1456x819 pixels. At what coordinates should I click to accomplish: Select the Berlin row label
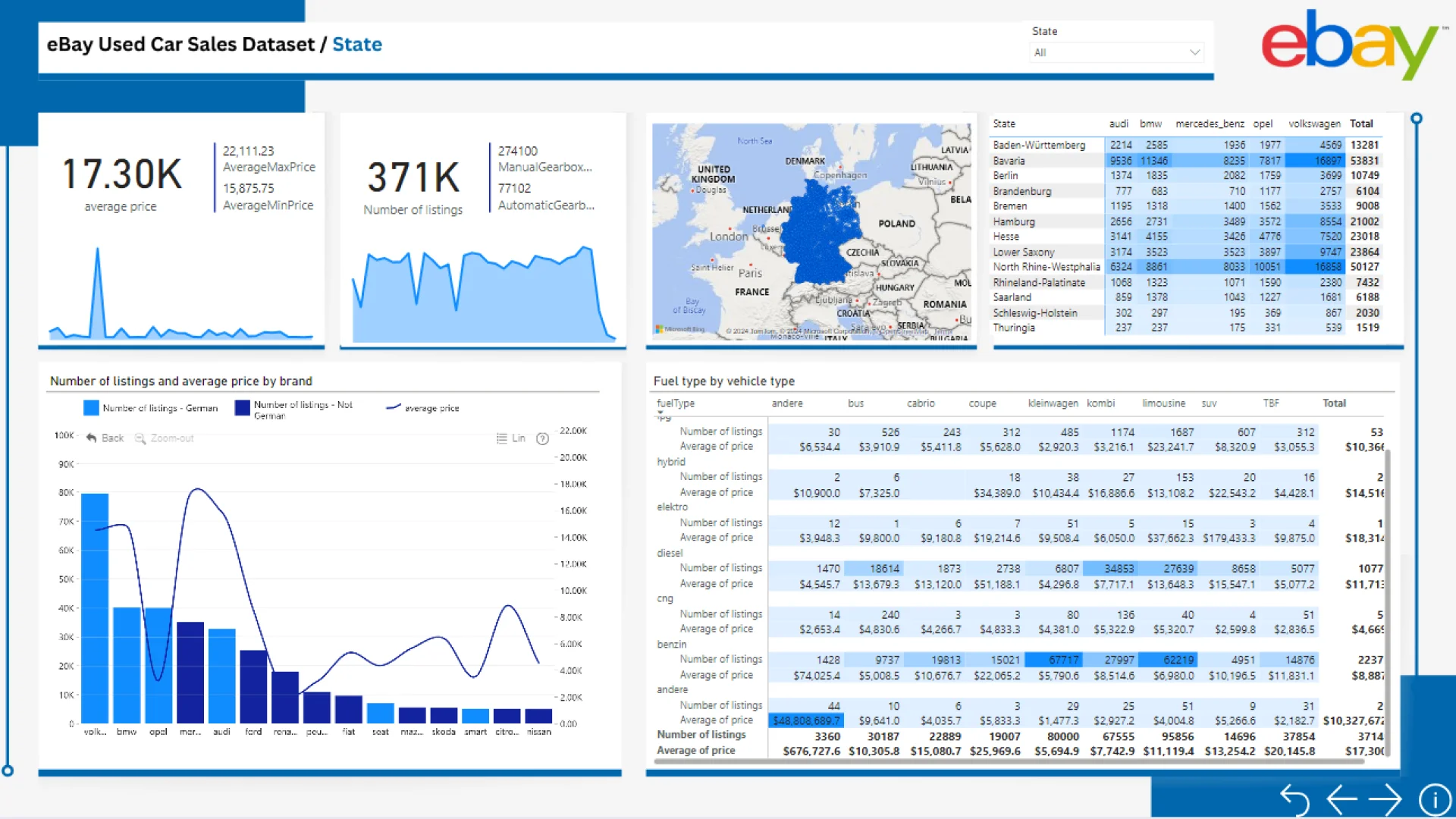point(1006,175)
